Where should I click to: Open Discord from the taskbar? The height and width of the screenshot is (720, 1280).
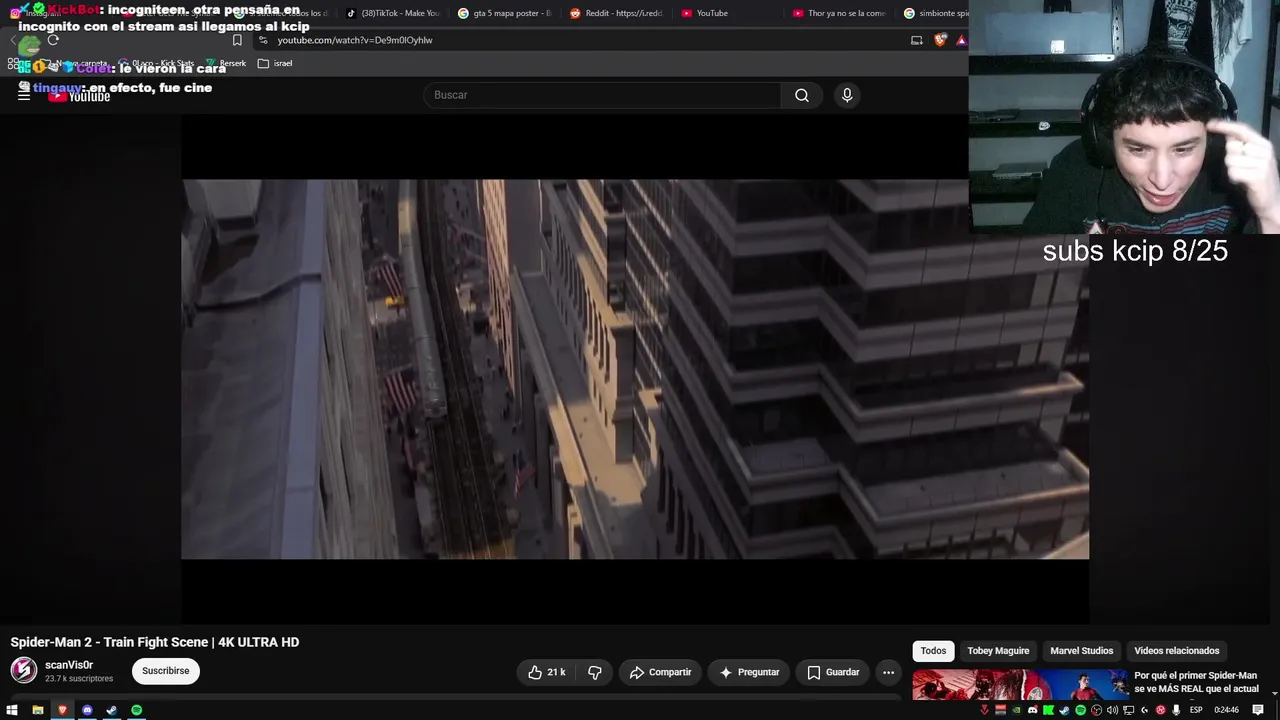(87, 710)
